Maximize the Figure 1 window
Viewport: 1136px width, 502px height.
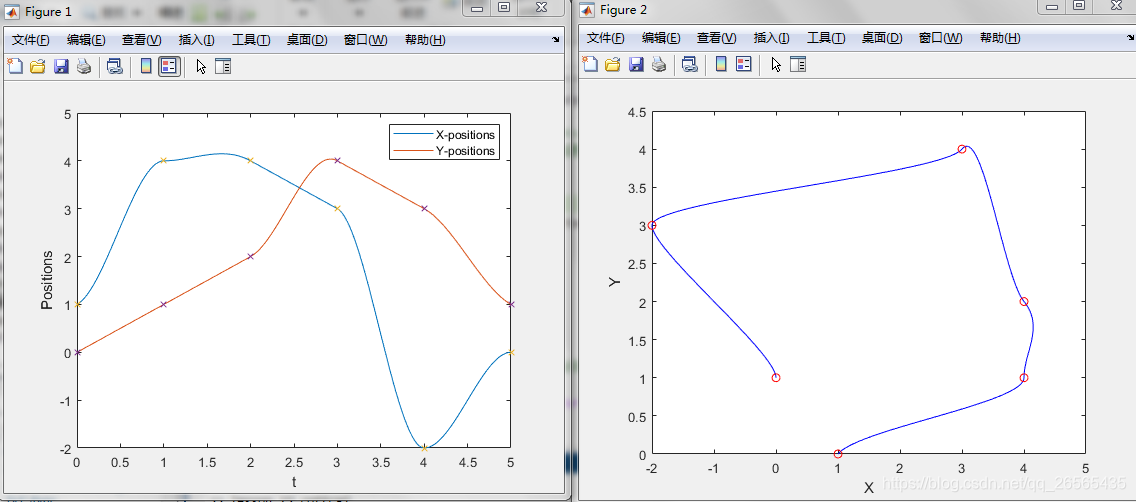[x=504, y=7]
